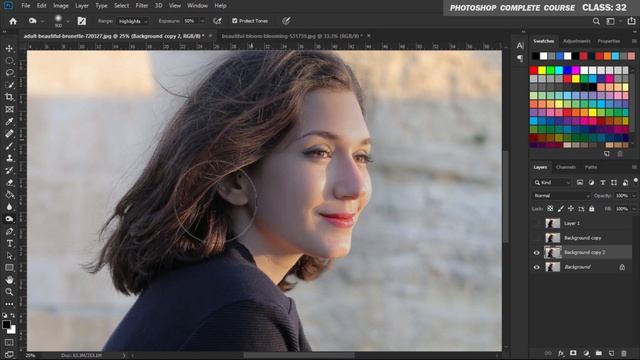Select the Brush tool
This screenshot has height=360, width=640.
(9, 146)
